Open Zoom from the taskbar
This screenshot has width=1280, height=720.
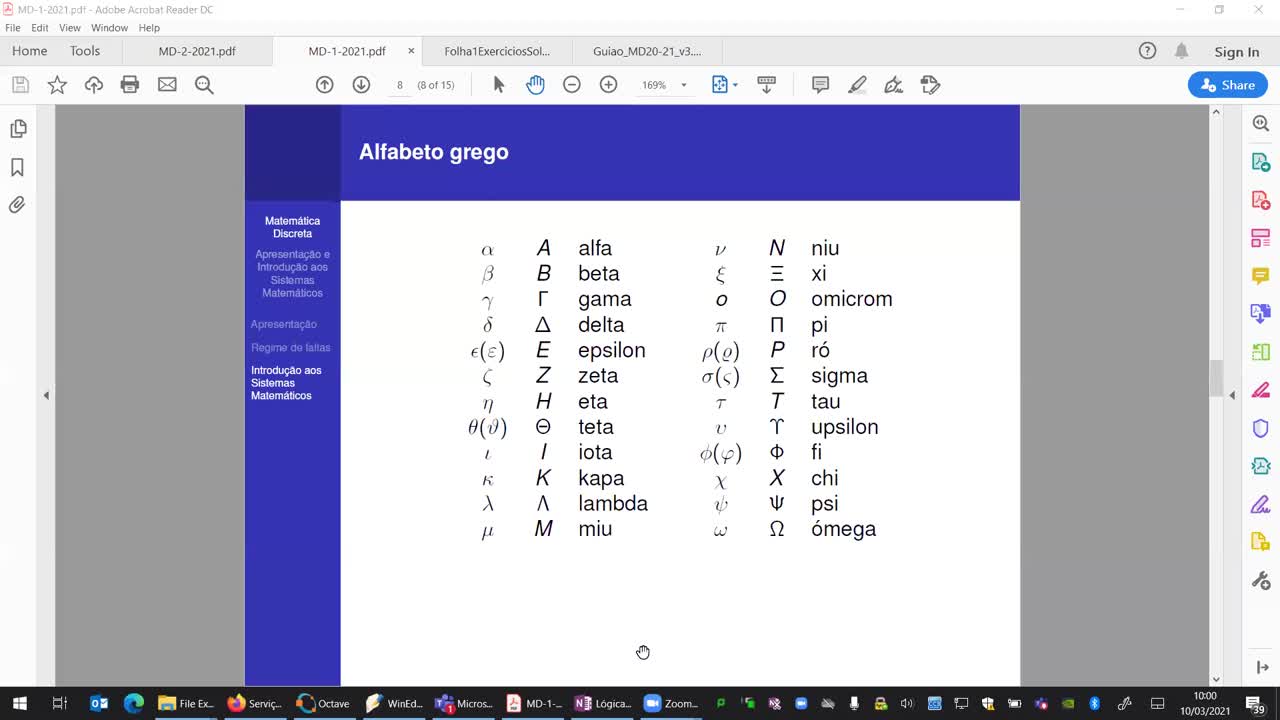671,703
